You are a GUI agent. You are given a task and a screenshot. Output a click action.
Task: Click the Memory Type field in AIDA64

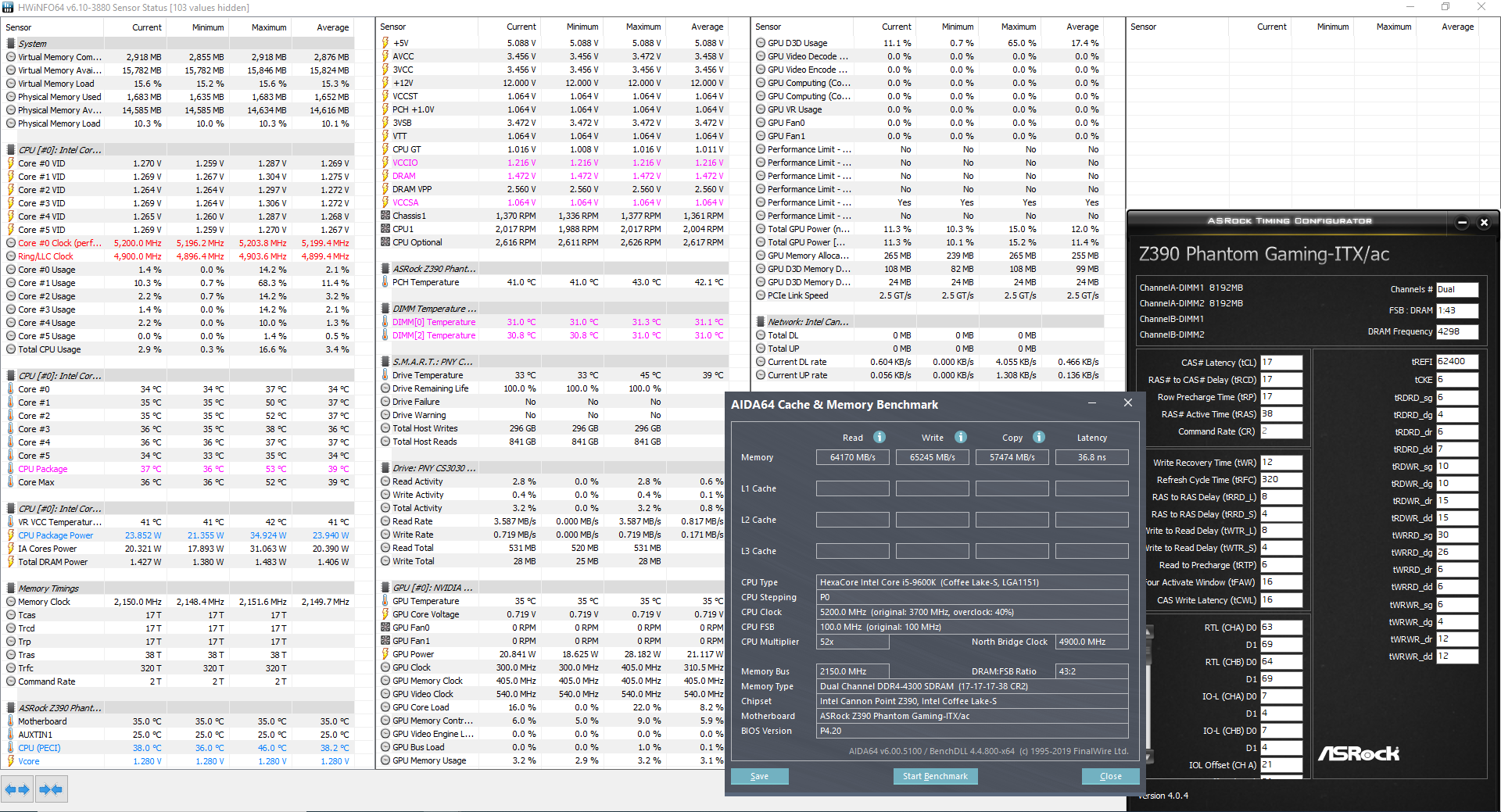[x=973, y=686]
